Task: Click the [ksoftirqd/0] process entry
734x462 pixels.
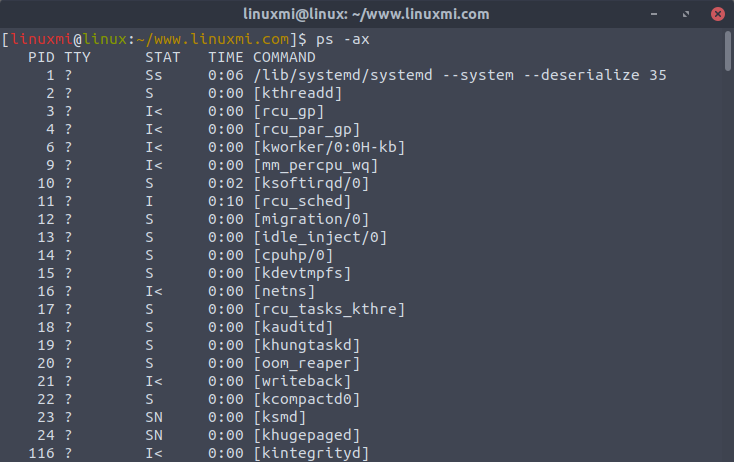Action: 312,183
